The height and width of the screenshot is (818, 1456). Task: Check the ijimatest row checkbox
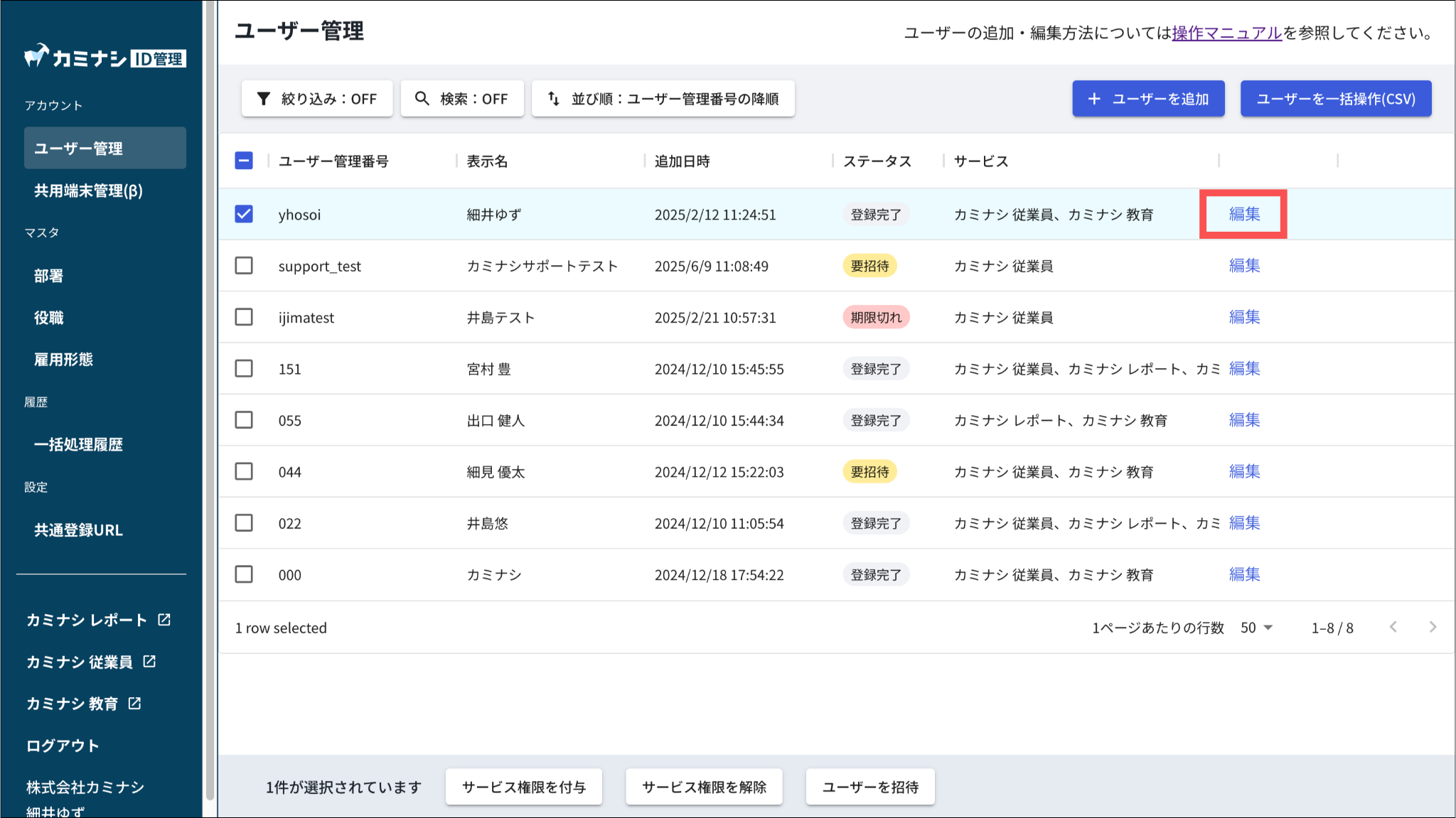coord(244,317)
